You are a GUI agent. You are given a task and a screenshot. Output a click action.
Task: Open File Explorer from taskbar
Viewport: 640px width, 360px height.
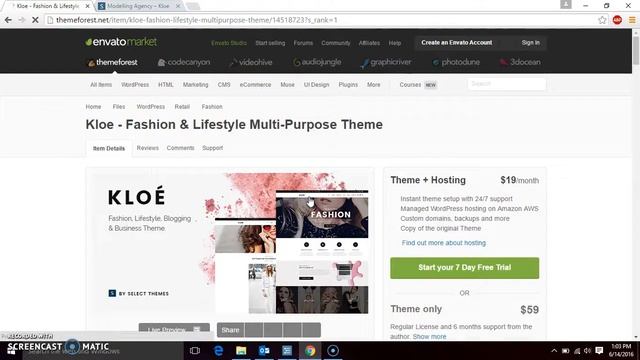click(x=241, y=351)
